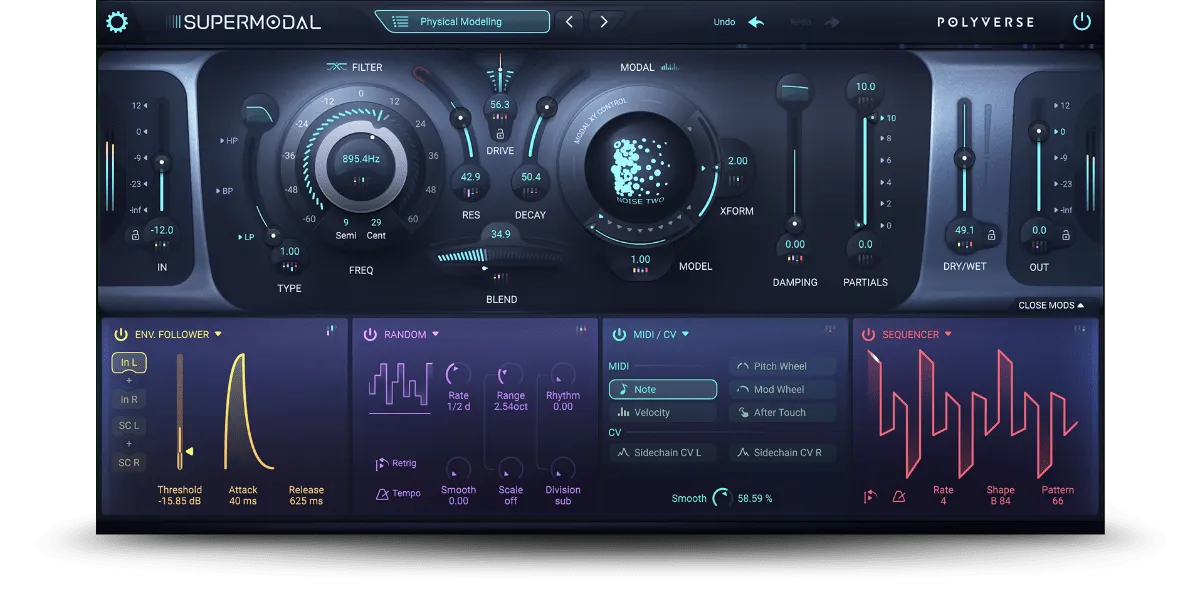Toggle the DRY/WET lock icon
This screenshot has width=1200, height=600.
pyautogui.click(x=992, y=235)
